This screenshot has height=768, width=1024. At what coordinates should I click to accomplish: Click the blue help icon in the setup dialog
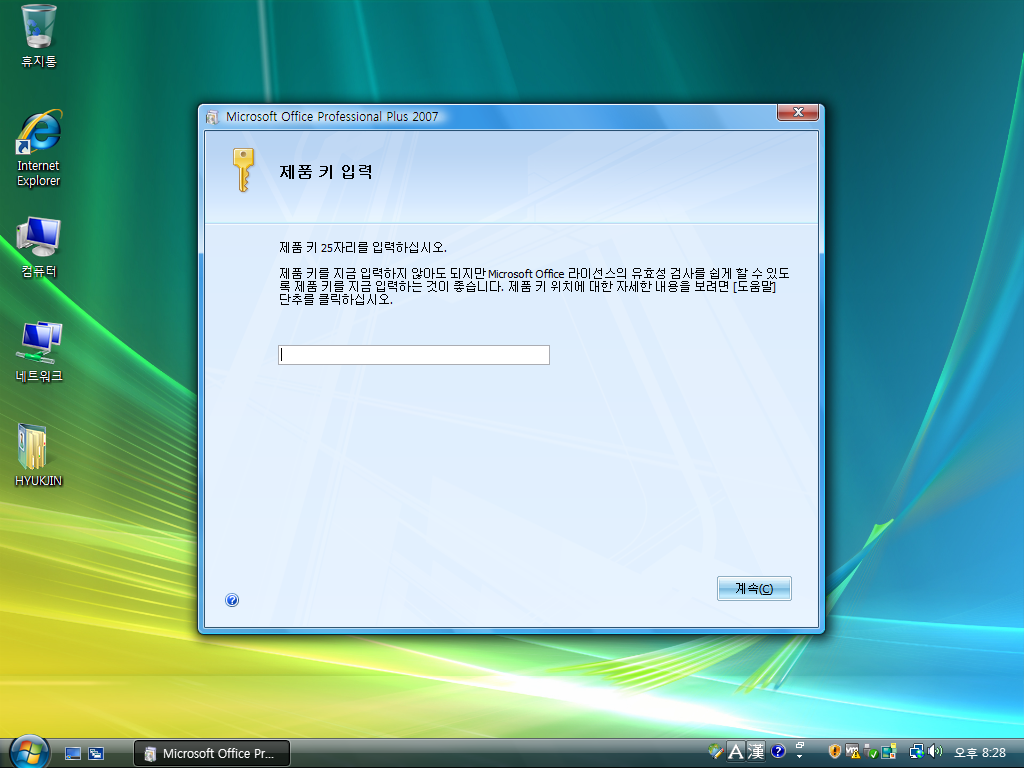coord(232,600)
